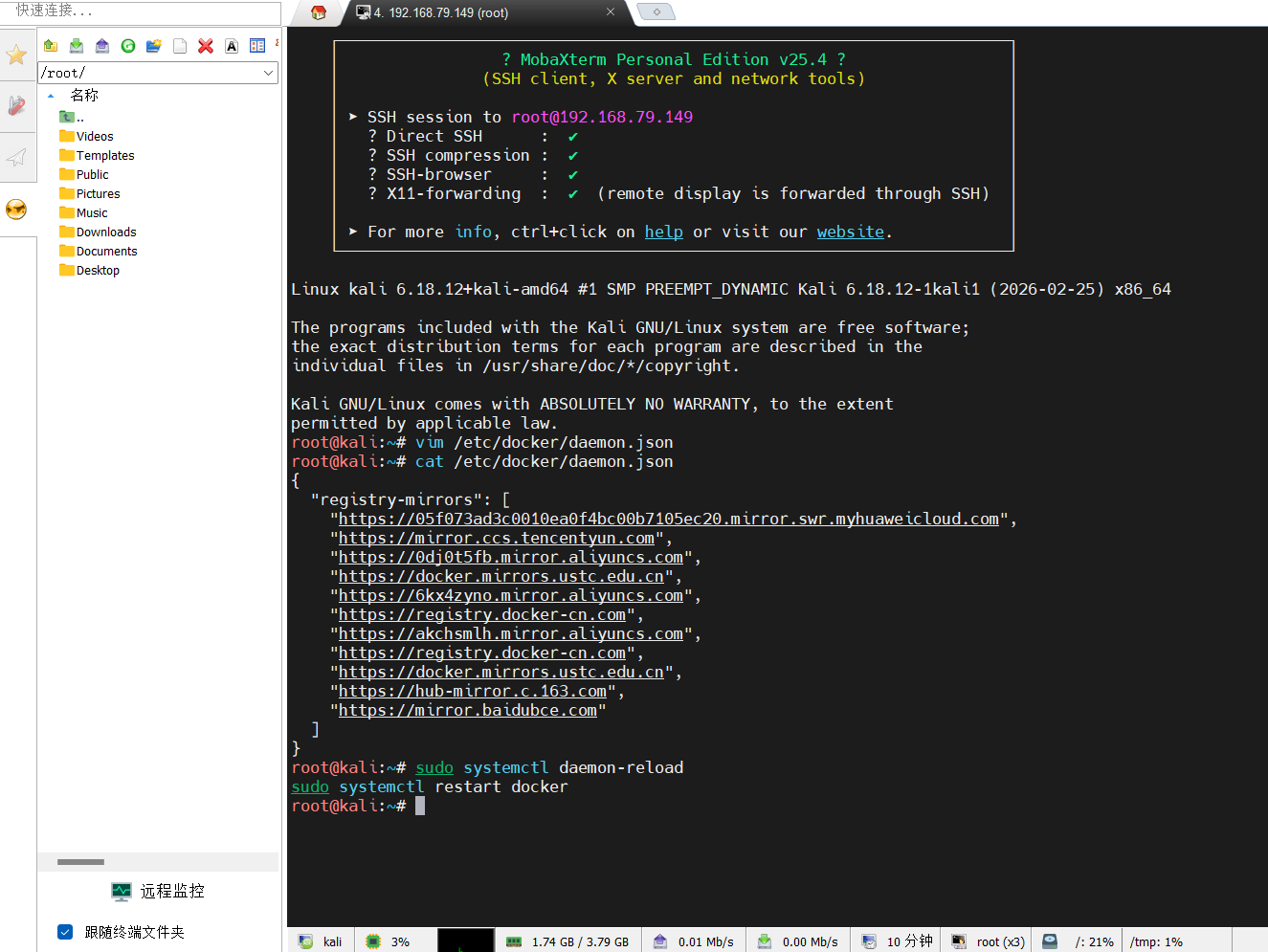Click the remote monitoring label

[172, 892]
